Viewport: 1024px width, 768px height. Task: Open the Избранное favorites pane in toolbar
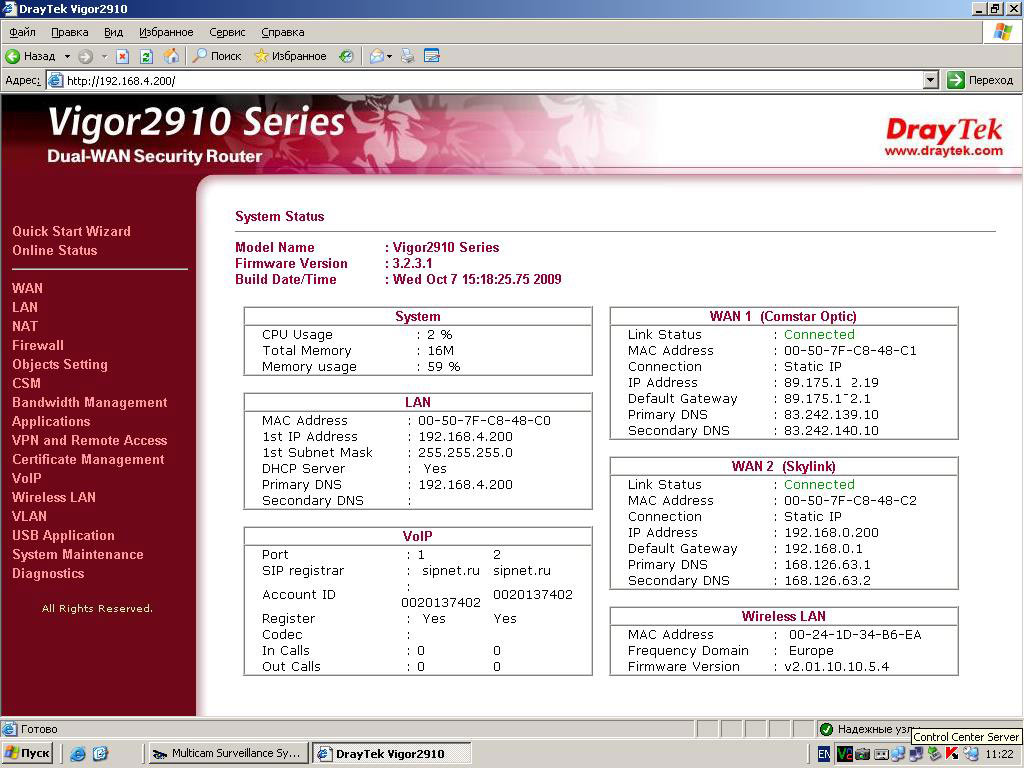(x=290, y=56)
